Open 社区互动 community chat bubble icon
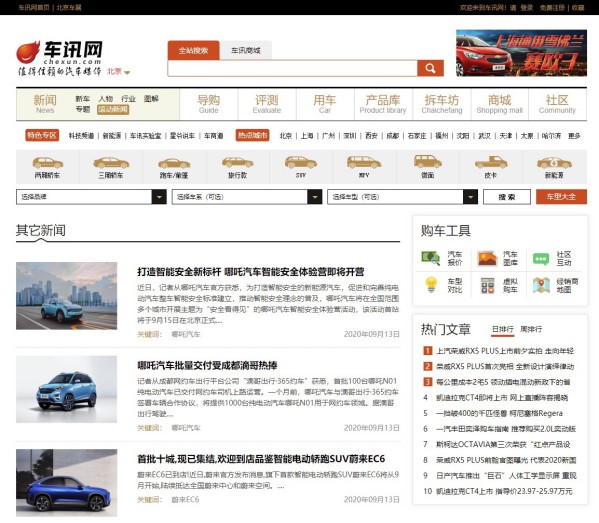 [x=541, y=259]
